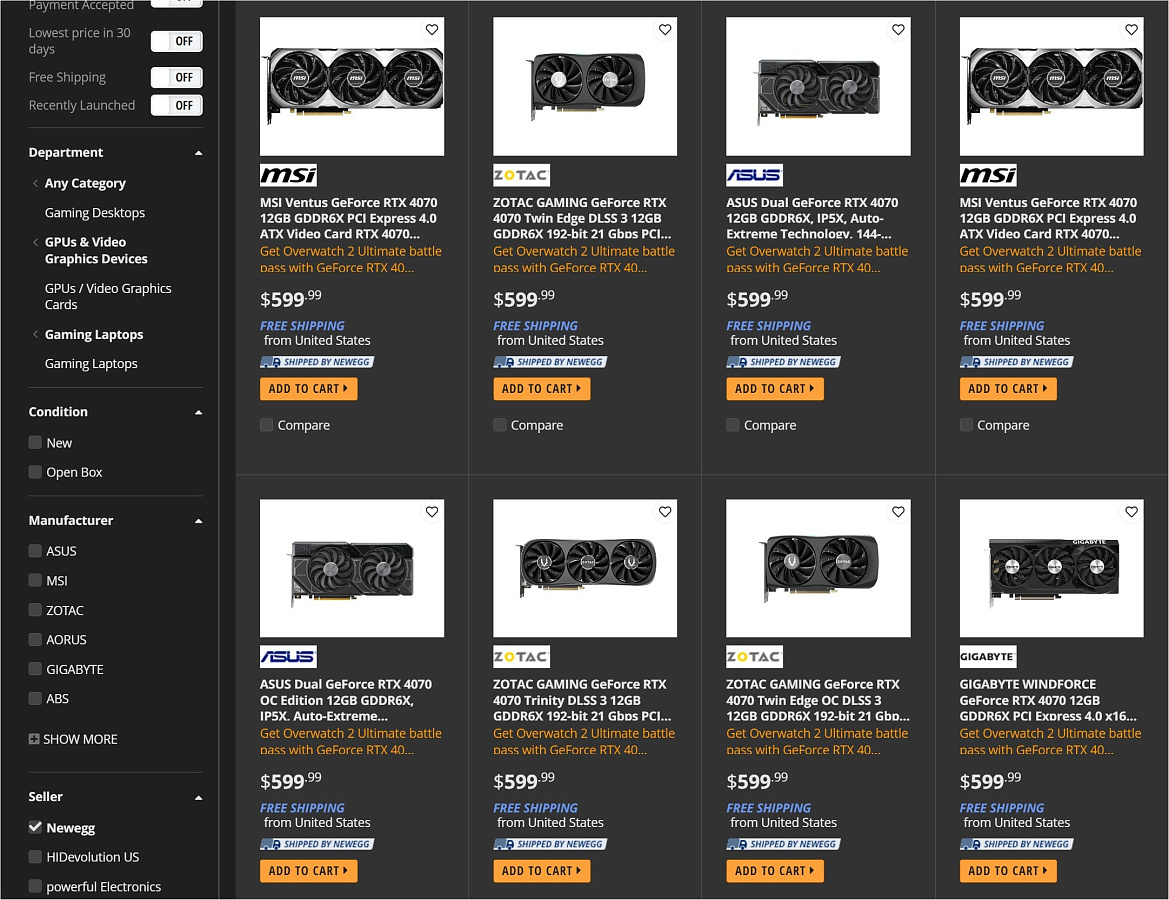Add GIGABYTE WINDFORCE card to cart
Viewport: 1169px width, 900px height.
(1008, 871)
